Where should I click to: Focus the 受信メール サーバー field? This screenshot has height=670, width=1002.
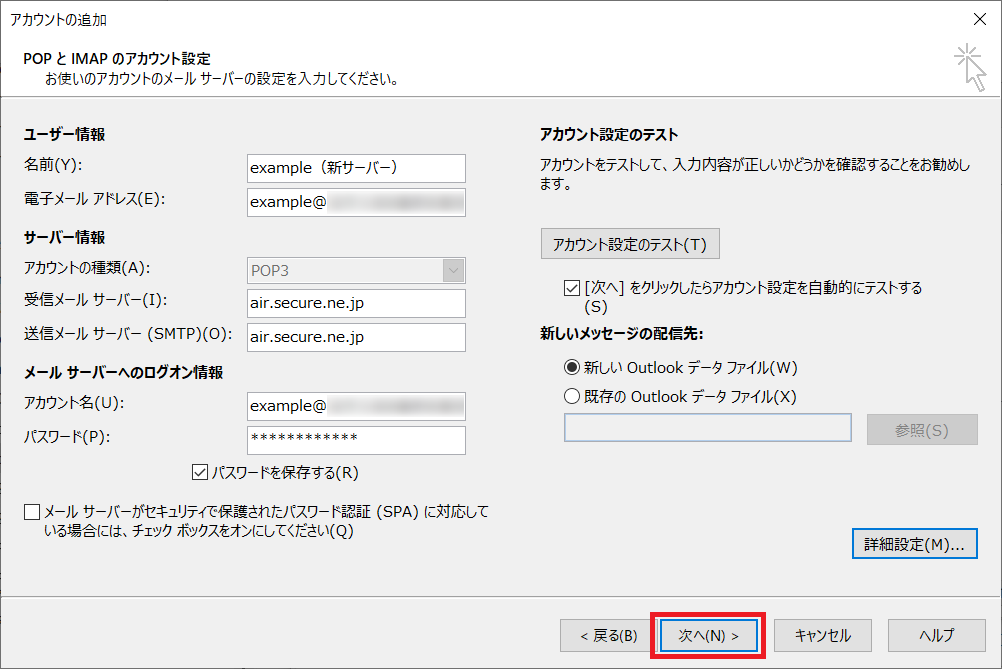pos(356,303)
